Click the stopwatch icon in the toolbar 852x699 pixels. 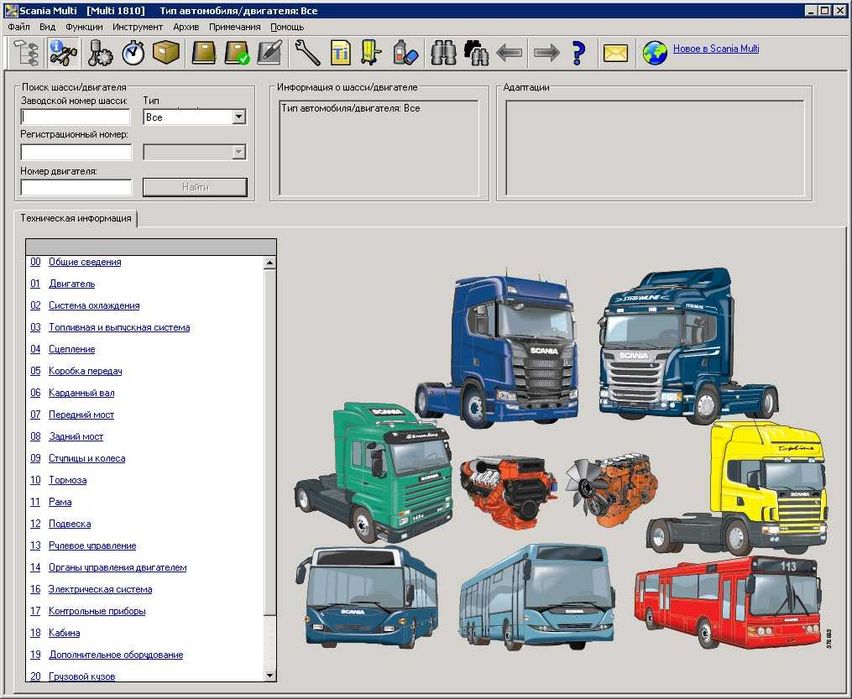[134, 52]
